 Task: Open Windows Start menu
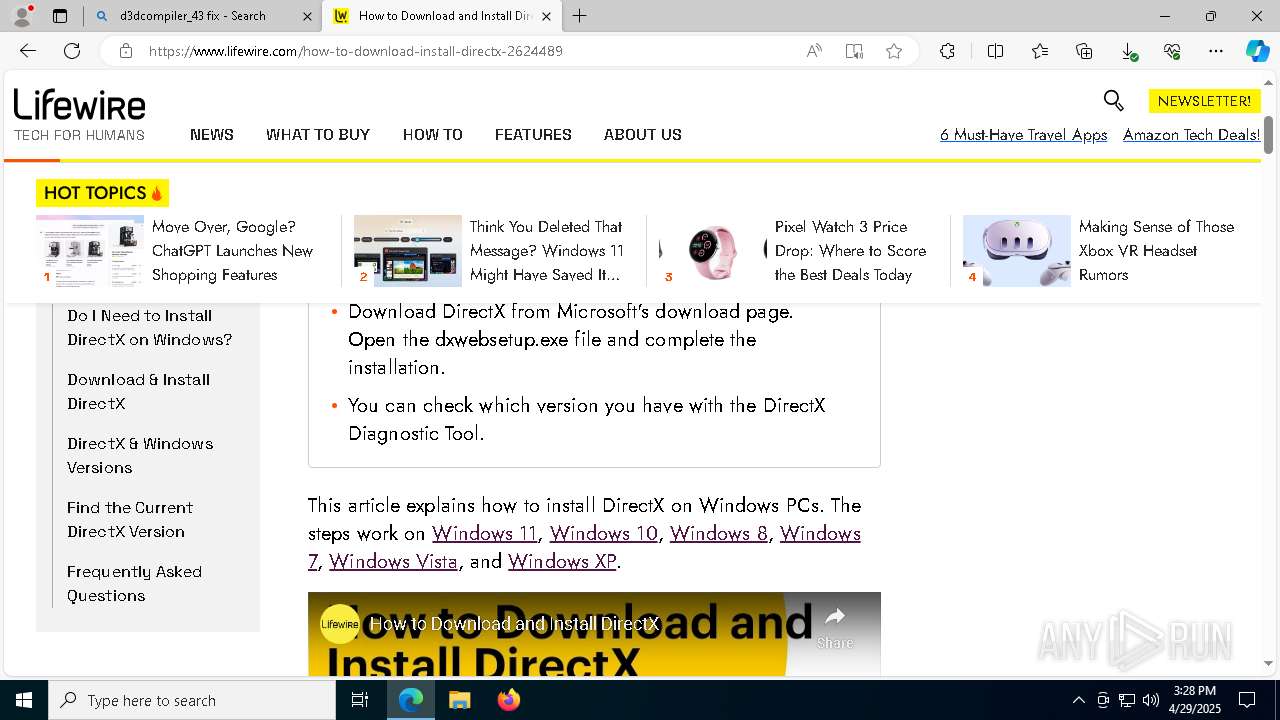tap(24, 700)
